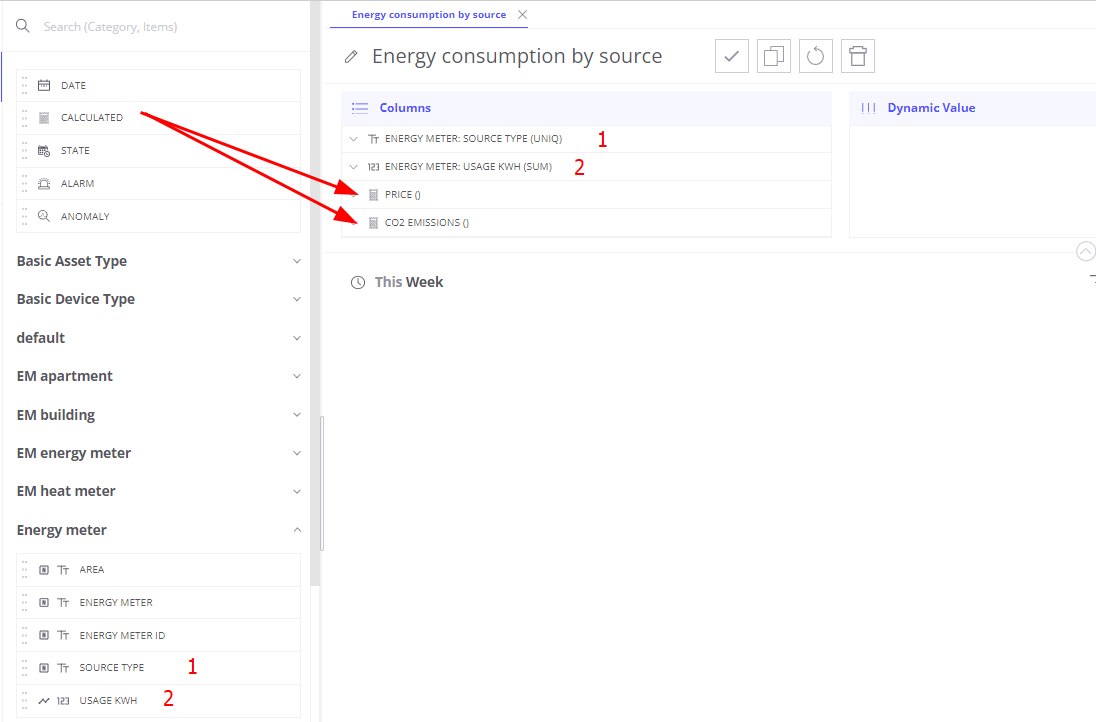Click the pencil edit icon beside title
Screen dimensions: 1096x722
(x=351, y=57)
